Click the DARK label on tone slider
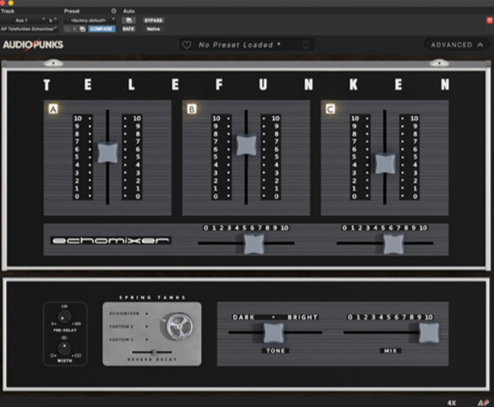494x407 pixels. click(243, 317)
